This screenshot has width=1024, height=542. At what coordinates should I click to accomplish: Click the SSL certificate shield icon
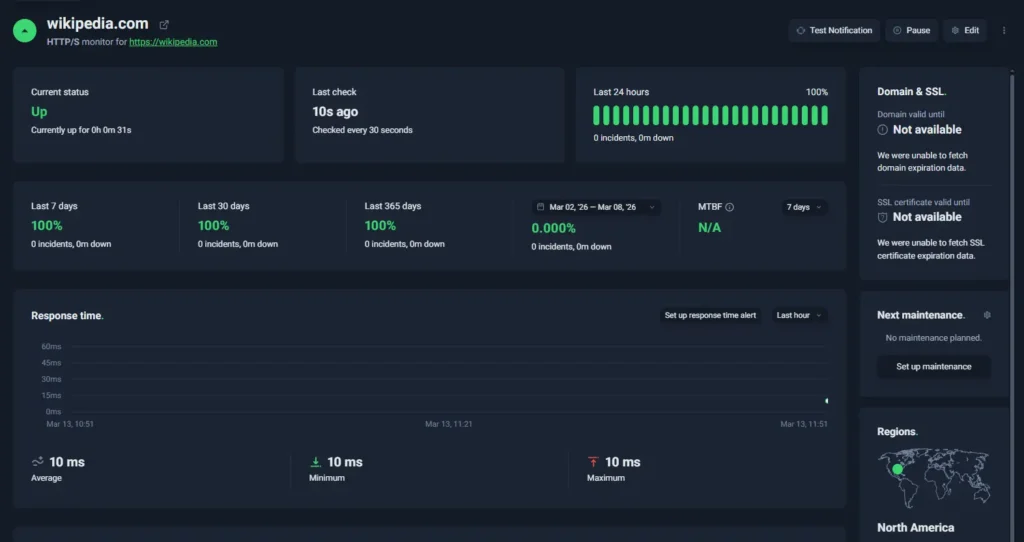882,217
